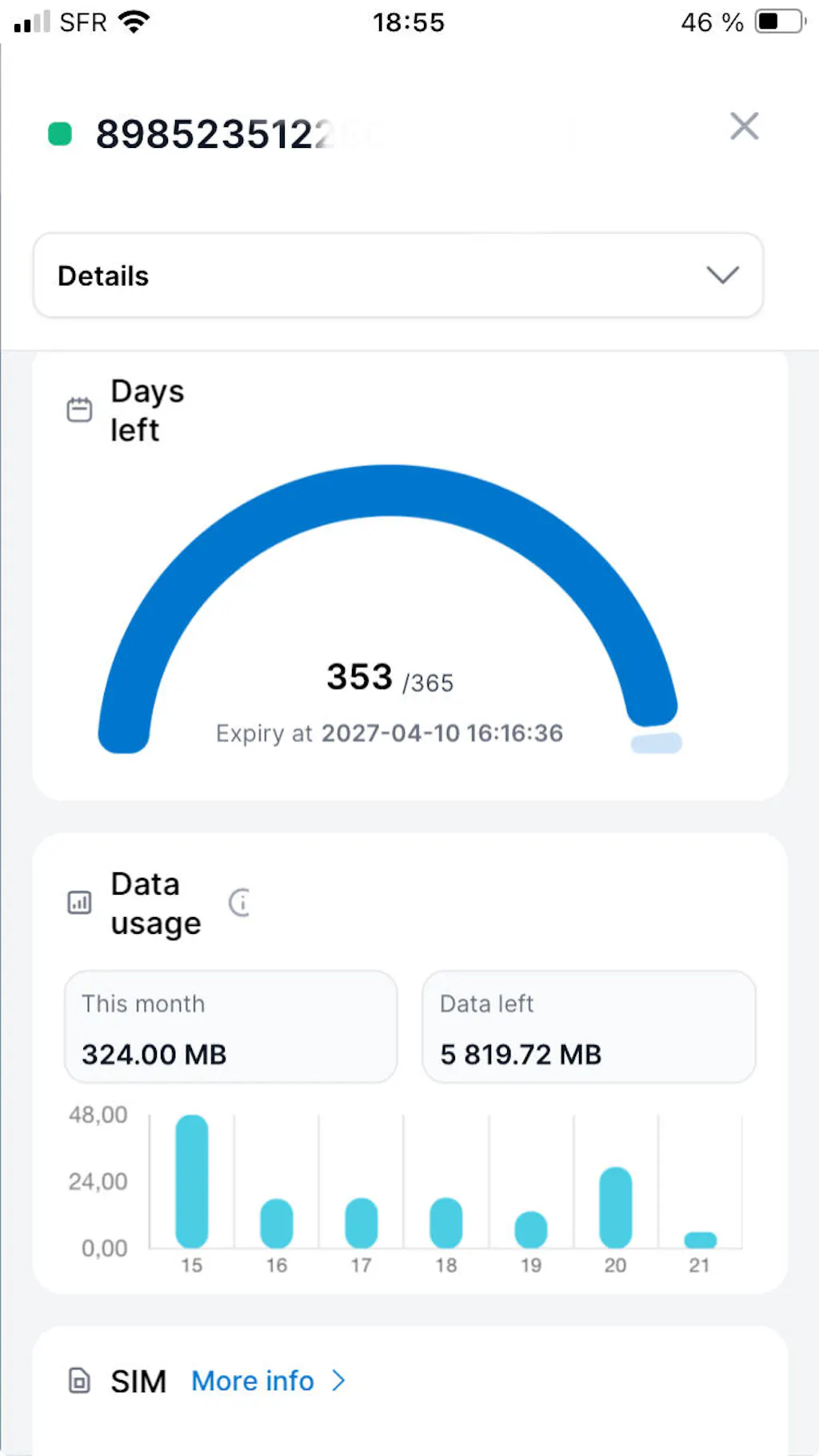Tap the SIM ICCID number heading
This screenshot has height=1456, width=819.
pyautogui.click(x=214, y=134)
